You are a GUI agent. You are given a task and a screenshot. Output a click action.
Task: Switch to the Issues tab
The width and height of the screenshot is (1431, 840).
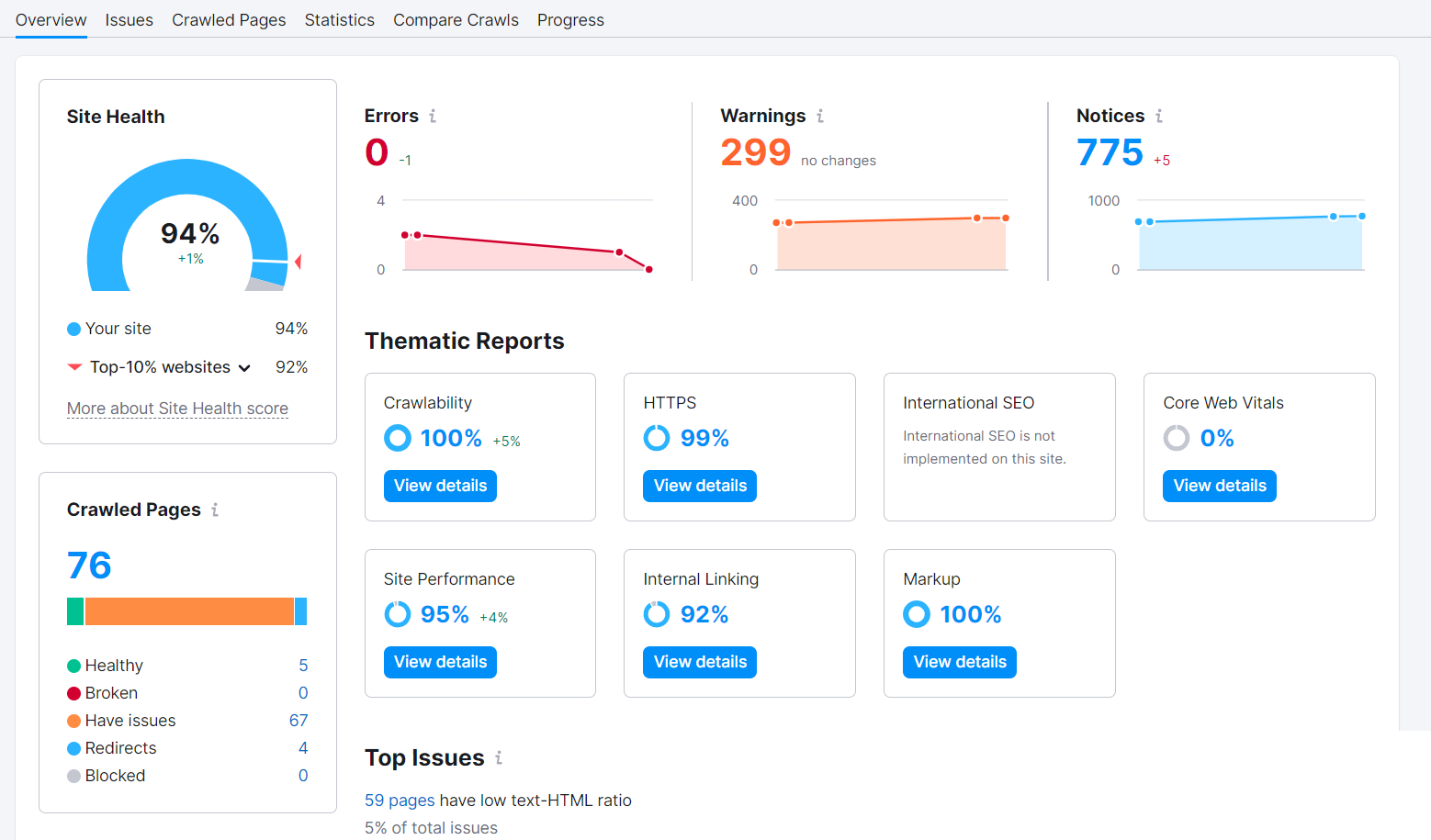click(129, 20)
